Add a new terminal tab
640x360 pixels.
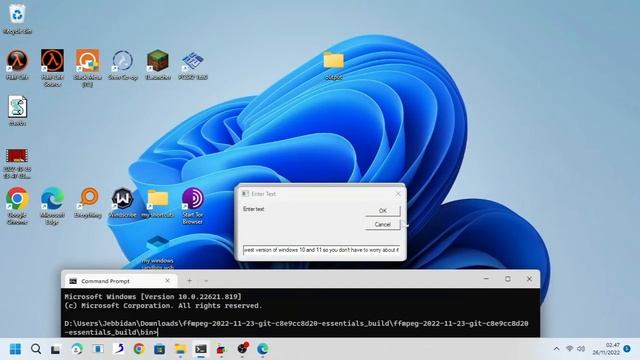189,281
